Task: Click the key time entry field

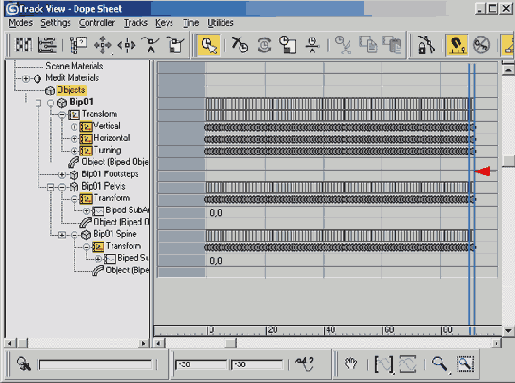Action: 201,364
